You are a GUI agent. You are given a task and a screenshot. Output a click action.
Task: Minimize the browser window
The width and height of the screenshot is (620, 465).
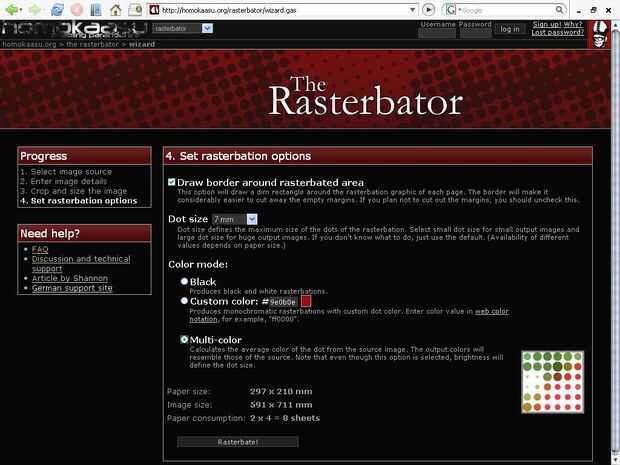(580, 10)
